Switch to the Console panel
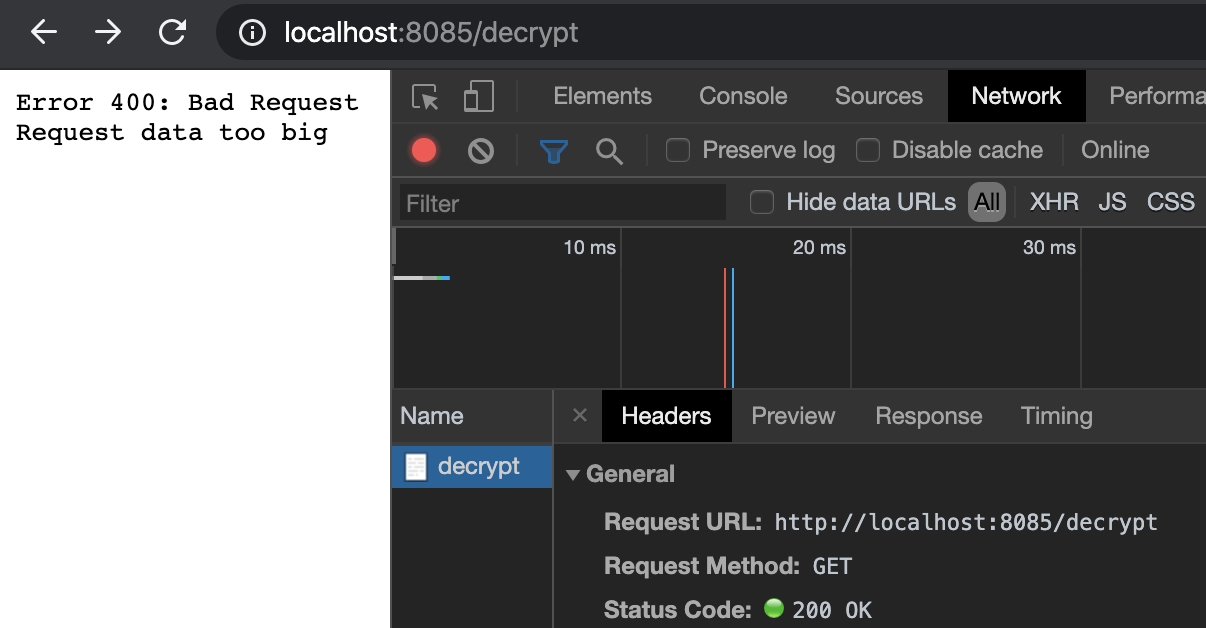 tap(742, 96)
